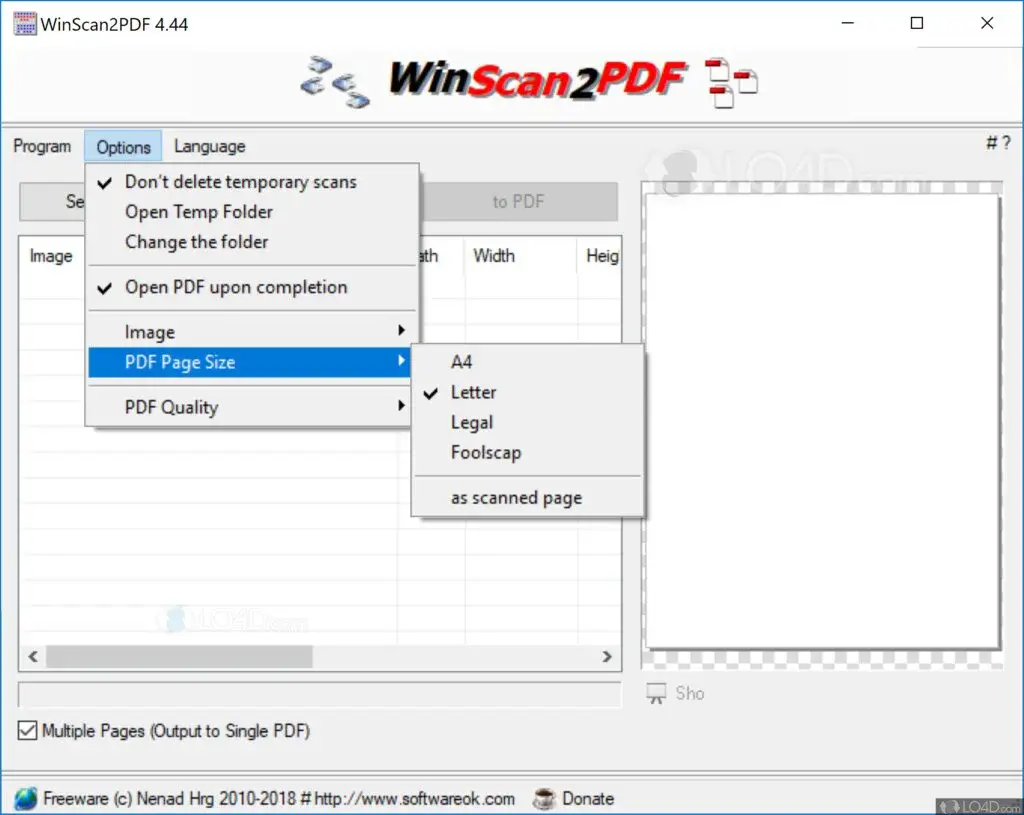Click the scanner arrows logo icon
Screen dimensions: 1024x815
tap(335, 82)
